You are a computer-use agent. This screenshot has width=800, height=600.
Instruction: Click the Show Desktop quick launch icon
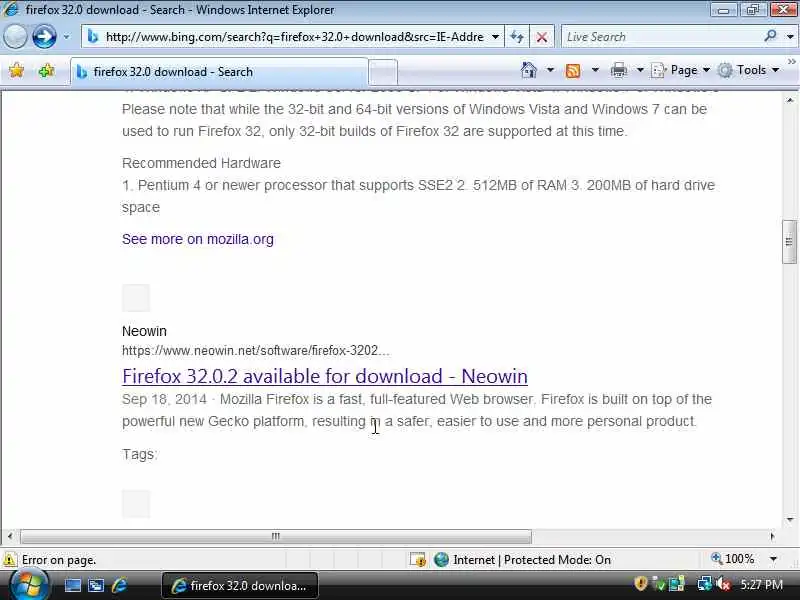click(72, 585)
